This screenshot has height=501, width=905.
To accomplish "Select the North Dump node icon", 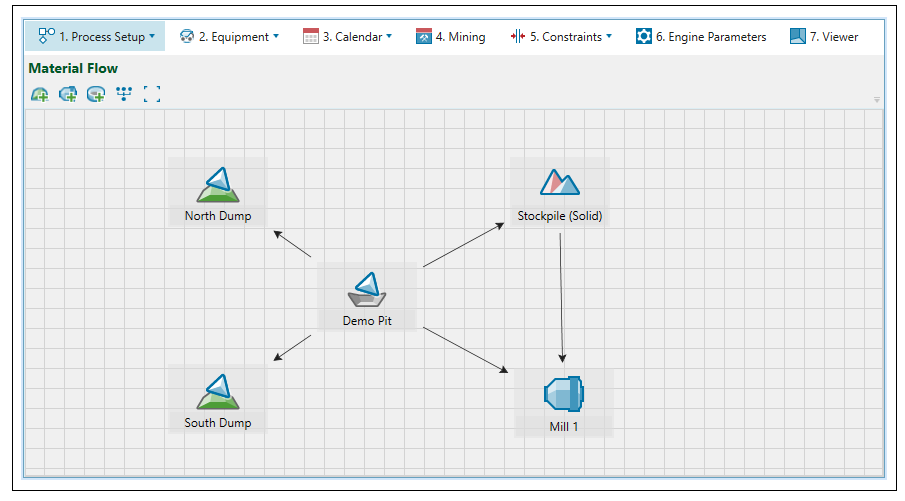I will (x=218, y=185).
